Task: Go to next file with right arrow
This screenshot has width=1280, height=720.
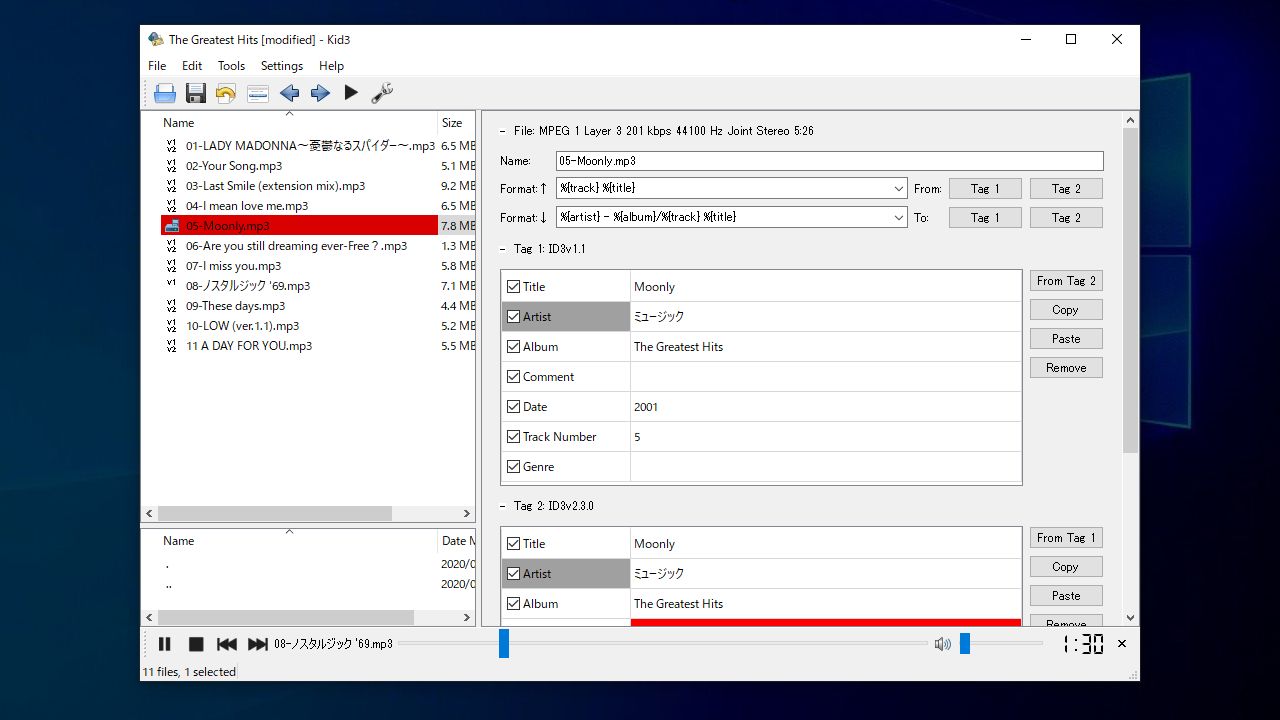Action: coord(320,93)
